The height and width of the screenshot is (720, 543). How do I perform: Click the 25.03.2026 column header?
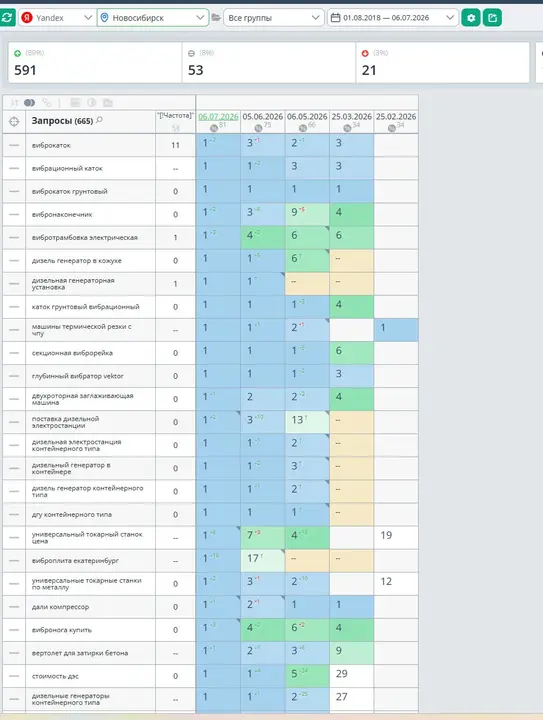click(x=352, y=117)
